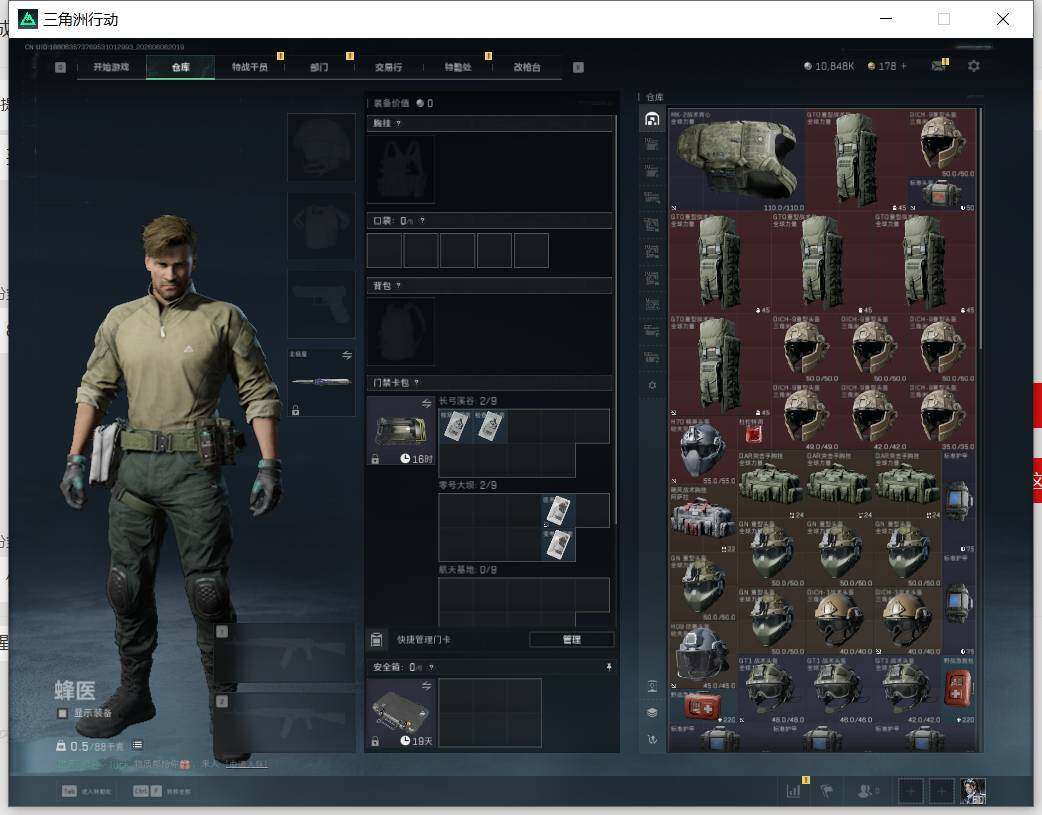Select the H70 helmet in warehouse

coord(703,451)
